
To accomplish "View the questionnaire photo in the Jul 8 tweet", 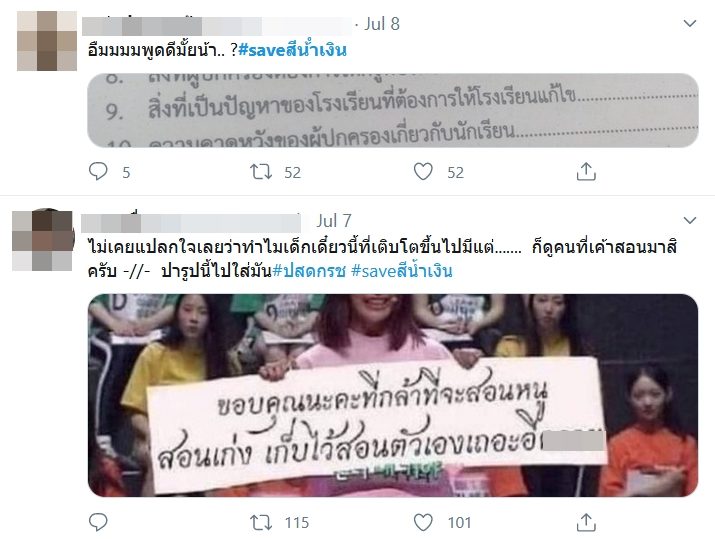I will click(x=393, y=110).
